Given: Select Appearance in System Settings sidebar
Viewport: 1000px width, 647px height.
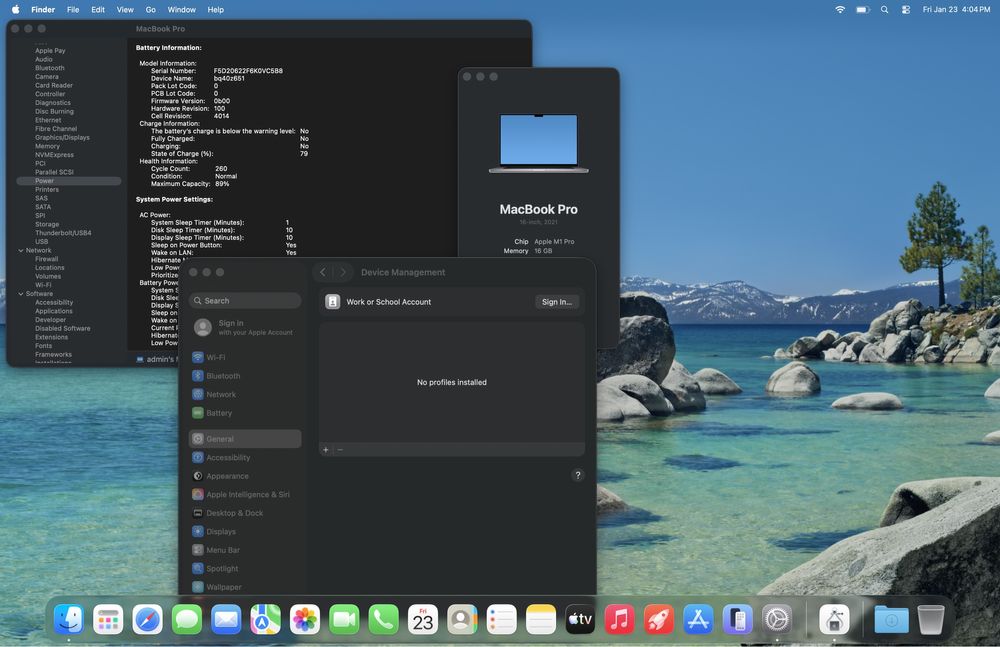Looking at the screenshot, I should click(246, 476).
